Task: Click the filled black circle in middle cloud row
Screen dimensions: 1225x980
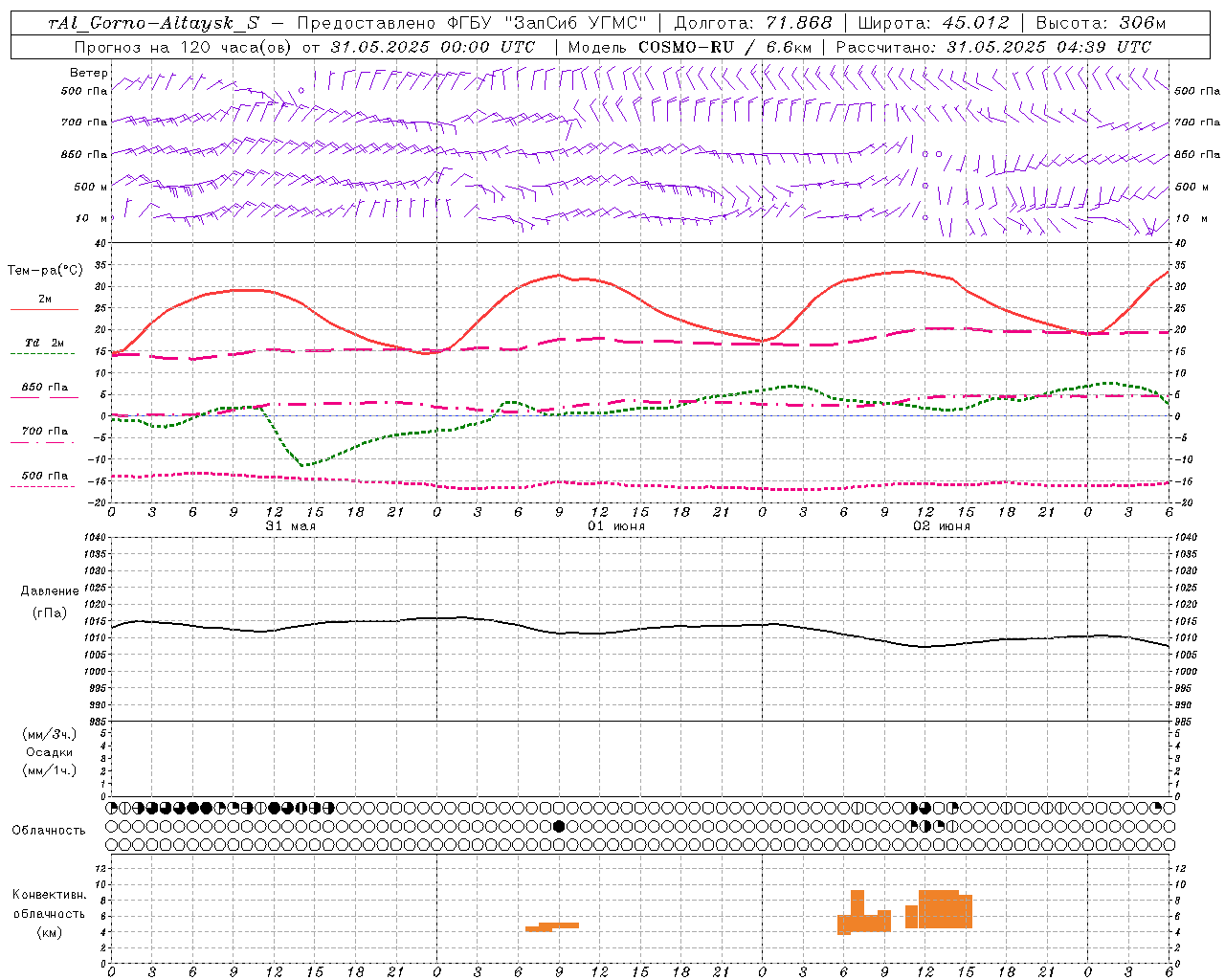Action: (x=559, y=826)
